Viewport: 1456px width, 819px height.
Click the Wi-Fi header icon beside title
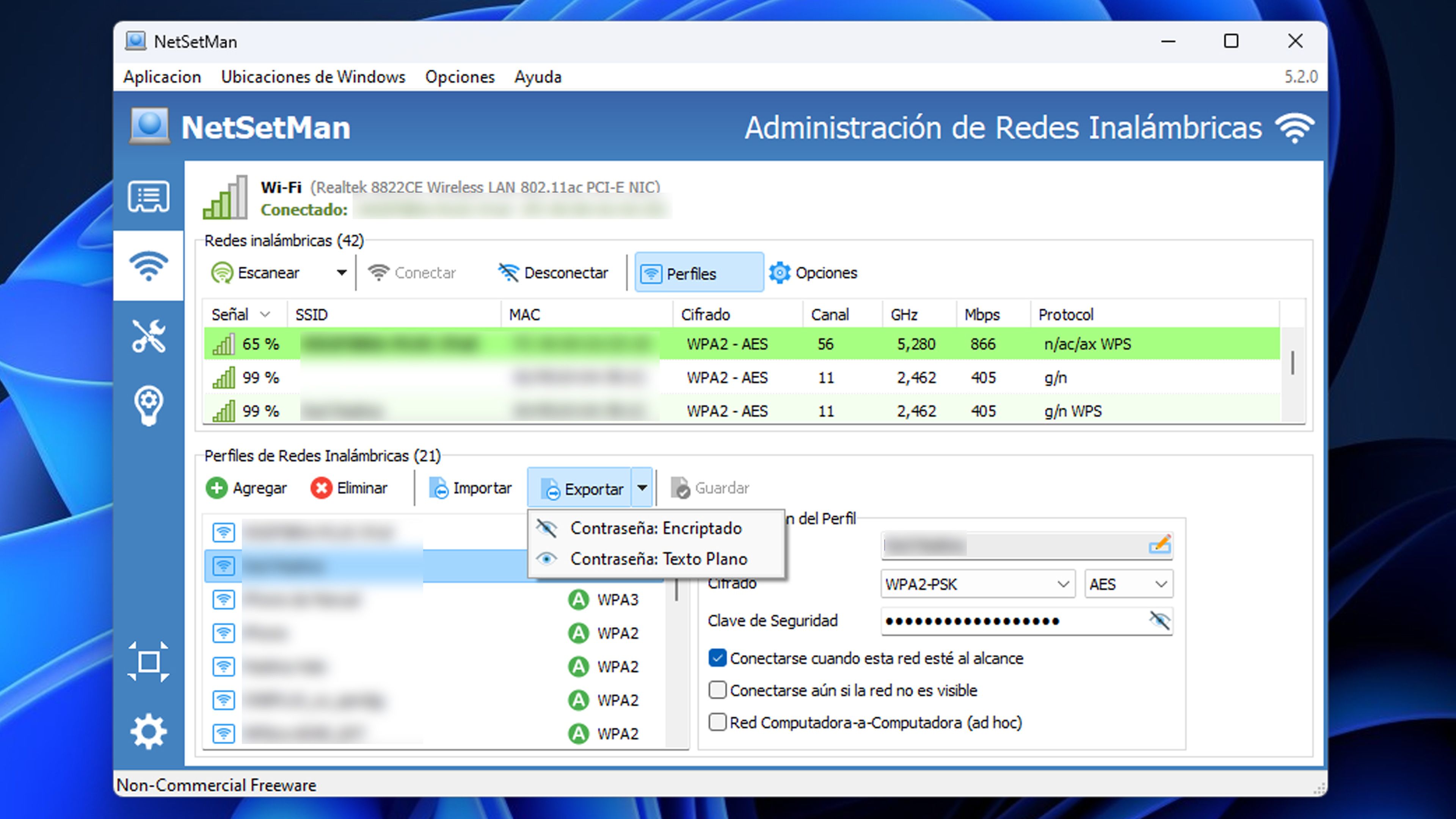tap(1295, 127)
